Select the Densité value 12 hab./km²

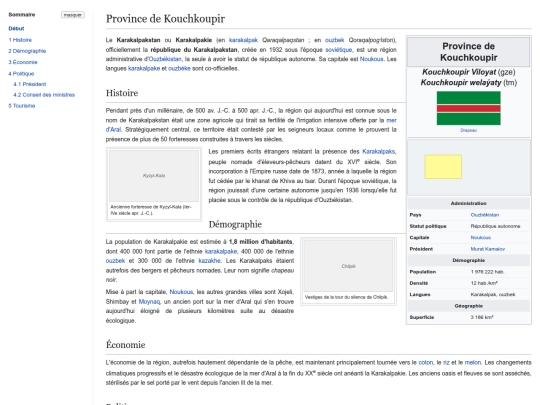(484, 283)
